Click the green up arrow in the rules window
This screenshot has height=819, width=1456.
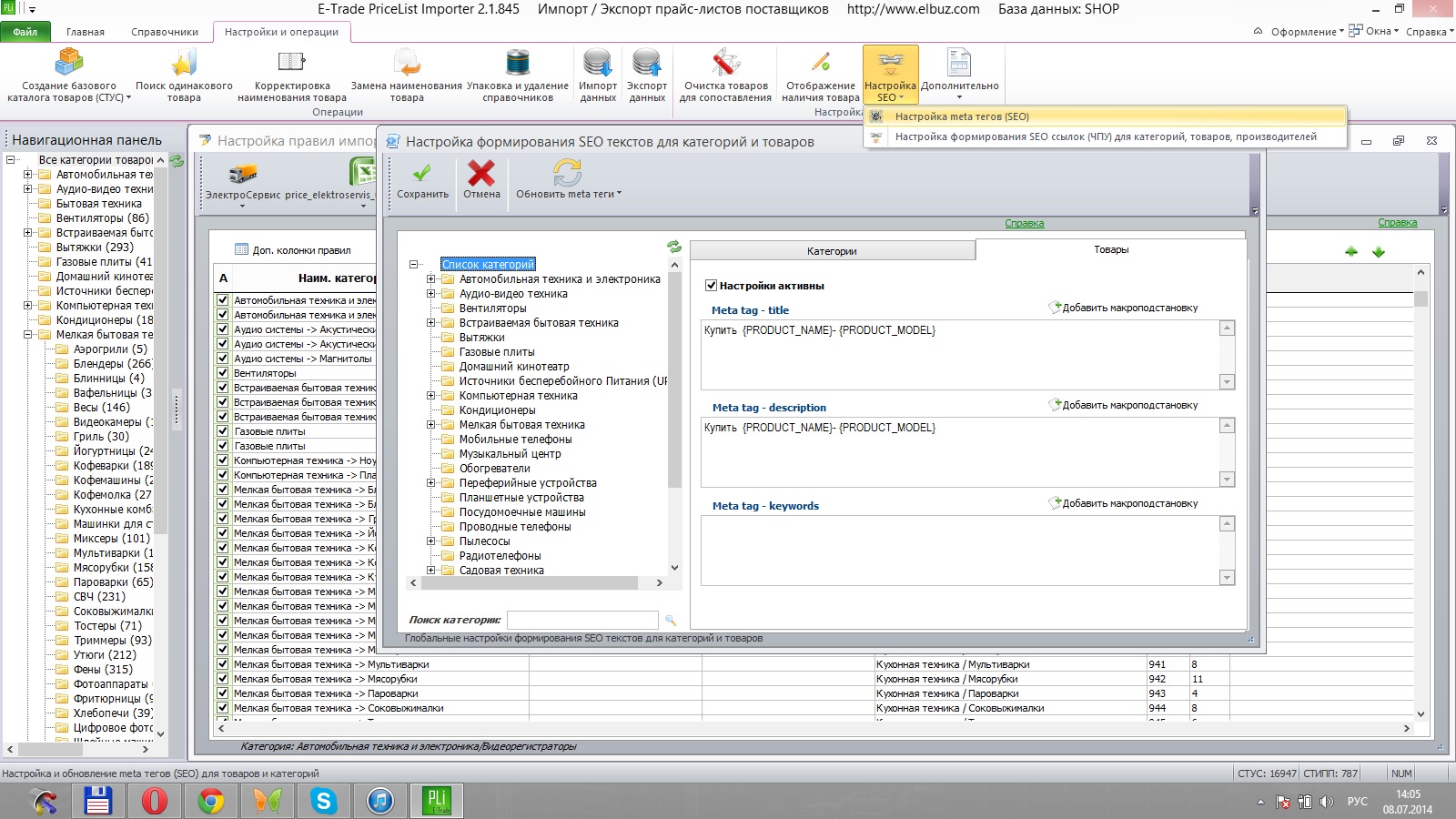point(1351,251)
